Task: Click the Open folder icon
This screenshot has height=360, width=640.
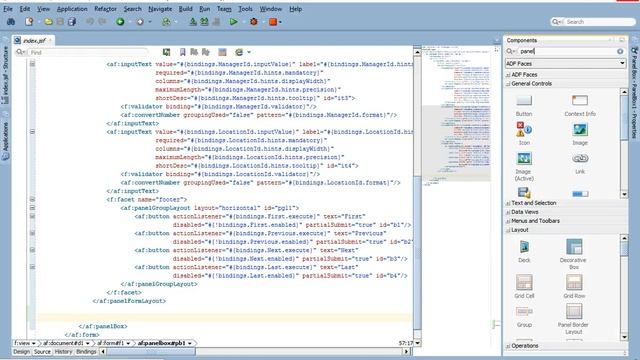Action: click(48, 22)
